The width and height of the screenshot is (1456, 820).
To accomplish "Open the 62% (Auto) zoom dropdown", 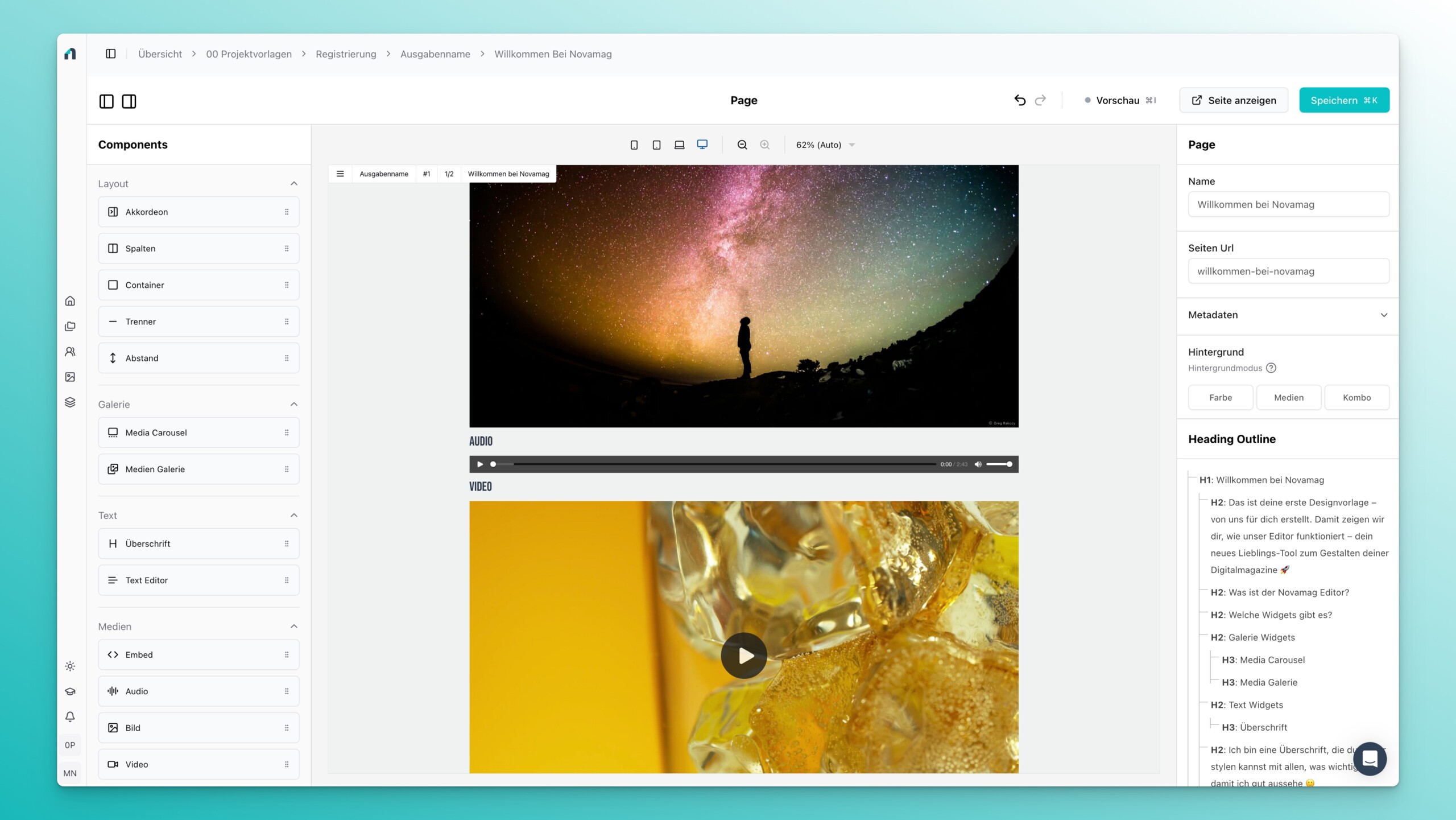I will (825, 145).
